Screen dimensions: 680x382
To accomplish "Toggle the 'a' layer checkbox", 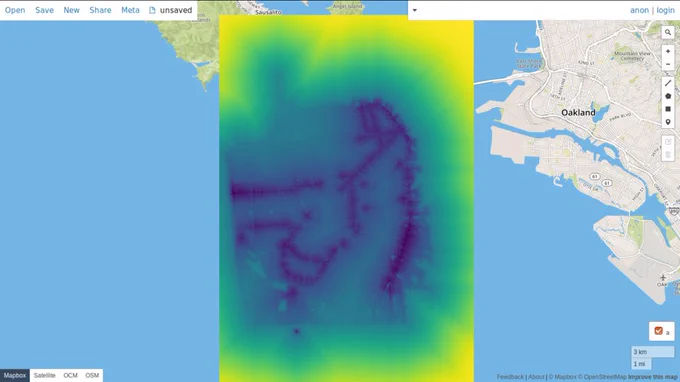I will coord(658,331).
